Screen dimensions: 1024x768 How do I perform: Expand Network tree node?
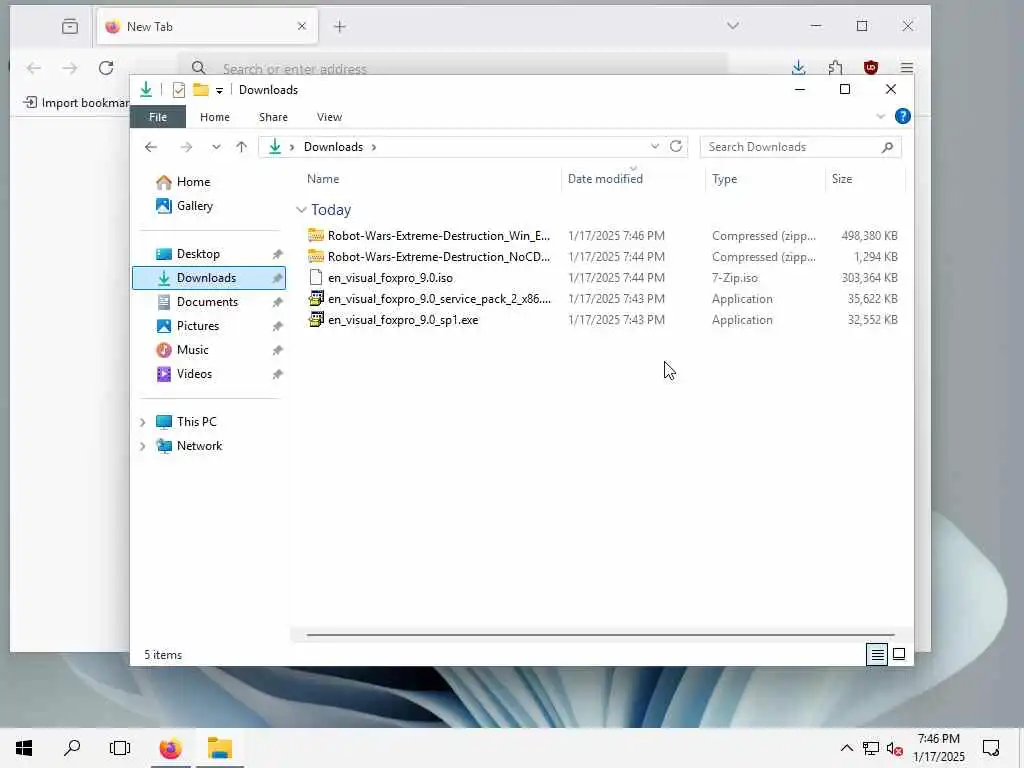(x=142, y=447)
